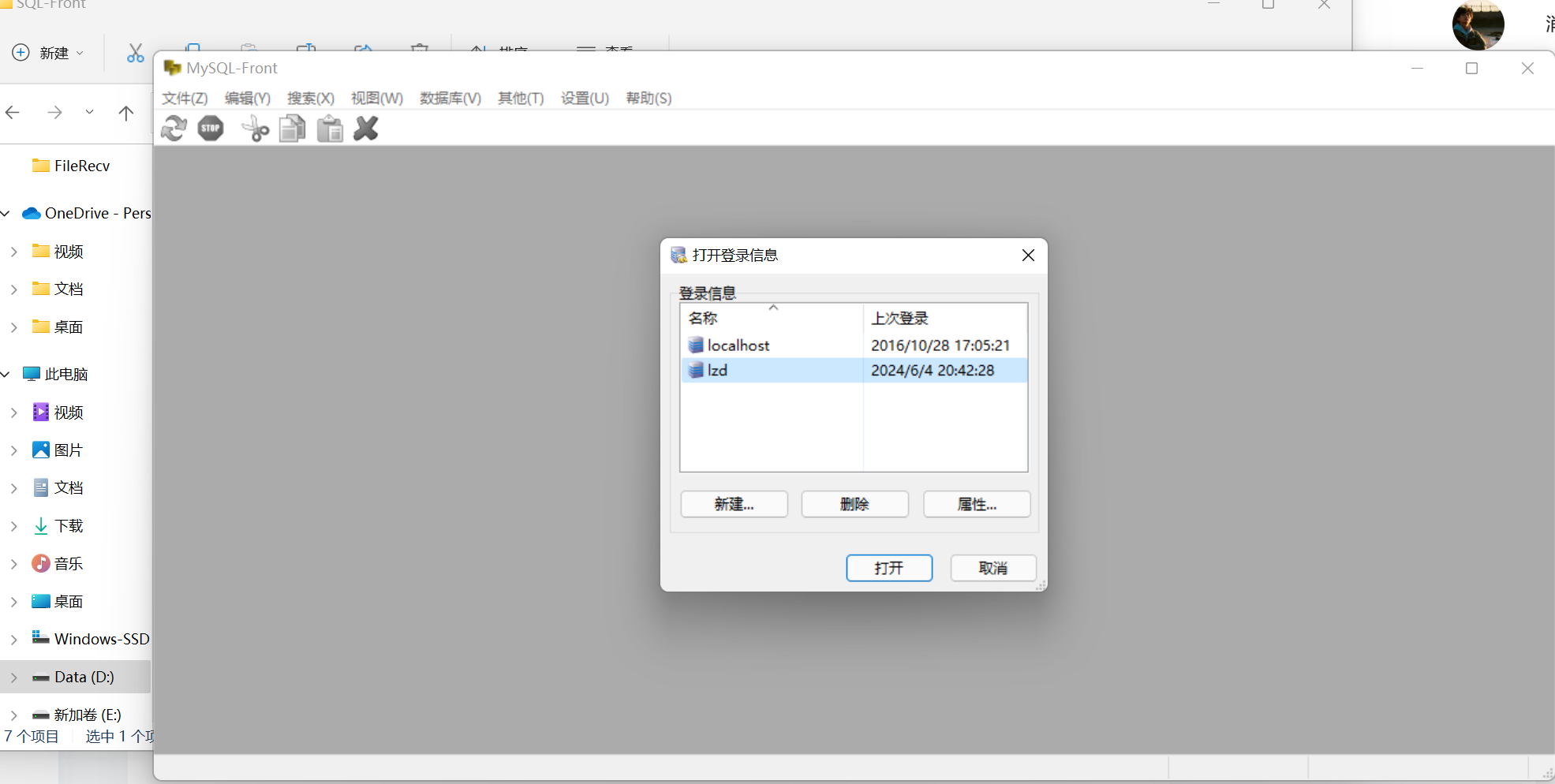The width and height of the screenshot is (1555, 784).
Task: Select the localhost login entry
Action: [x=854, y=345]
